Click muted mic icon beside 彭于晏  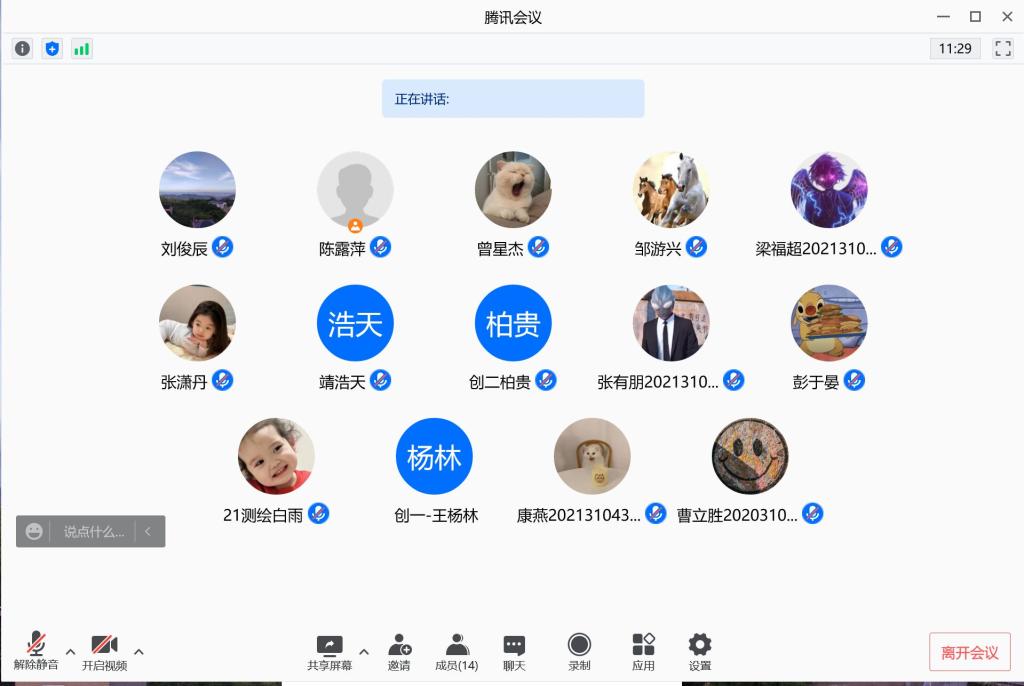coord(854,380)
